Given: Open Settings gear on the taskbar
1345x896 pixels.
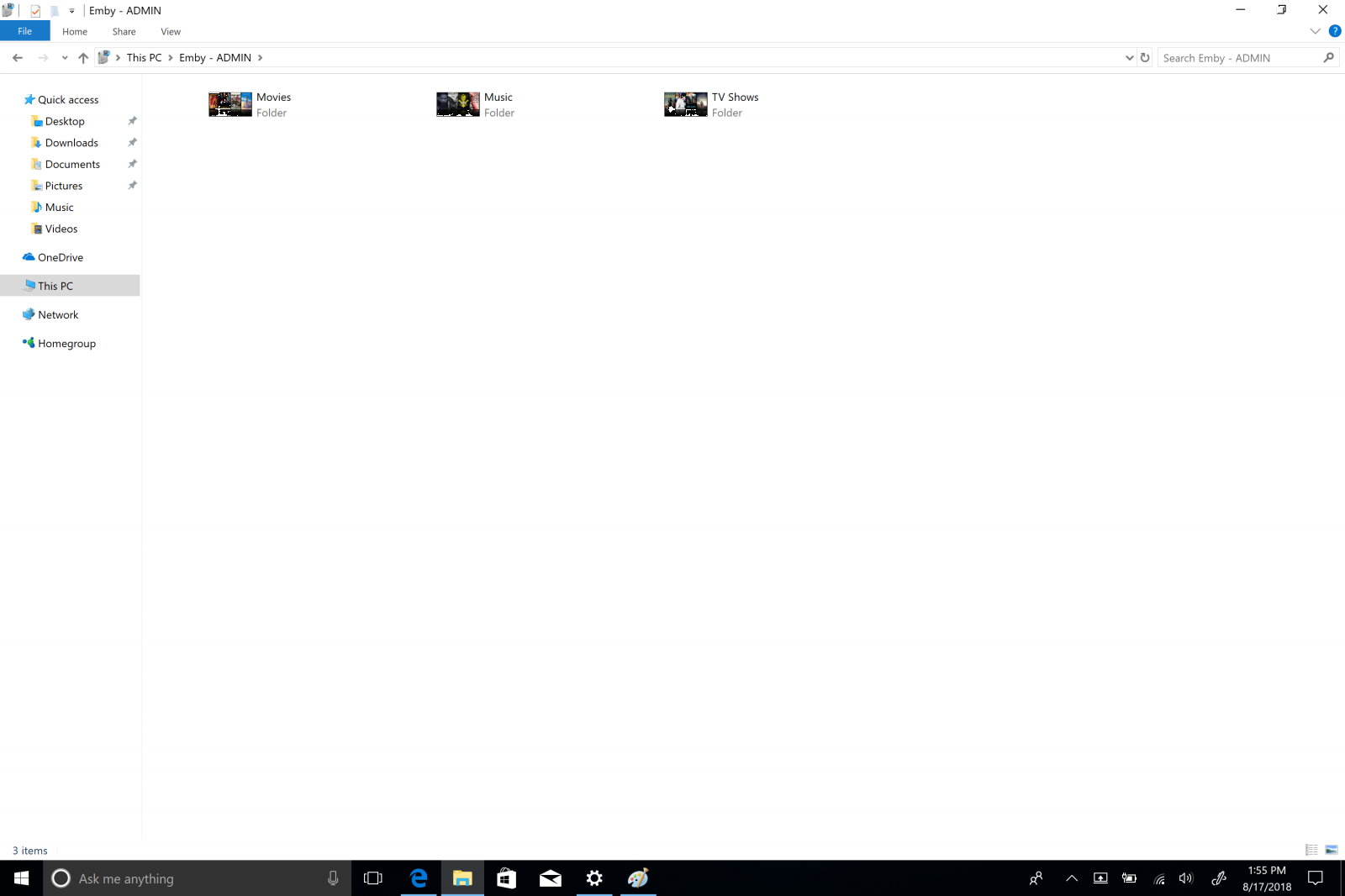Looking at the screenshot, I should pos(594,878).
